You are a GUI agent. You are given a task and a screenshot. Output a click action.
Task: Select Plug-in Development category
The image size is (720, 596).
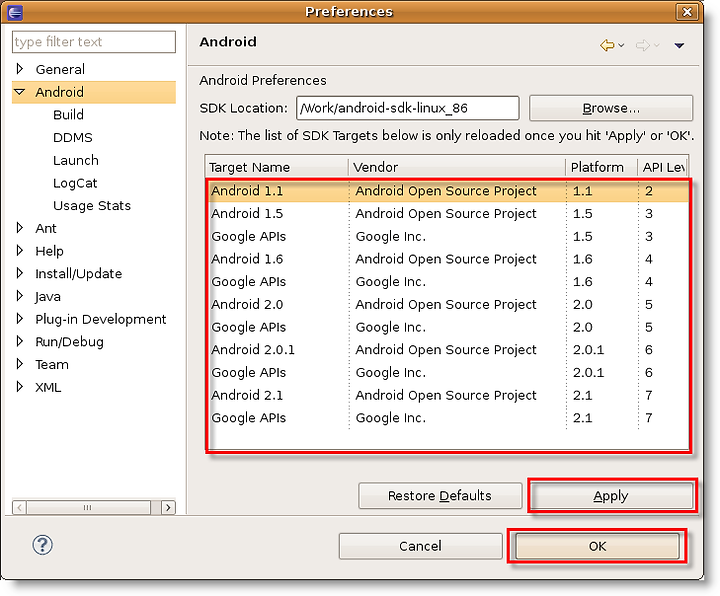[101, 319]
